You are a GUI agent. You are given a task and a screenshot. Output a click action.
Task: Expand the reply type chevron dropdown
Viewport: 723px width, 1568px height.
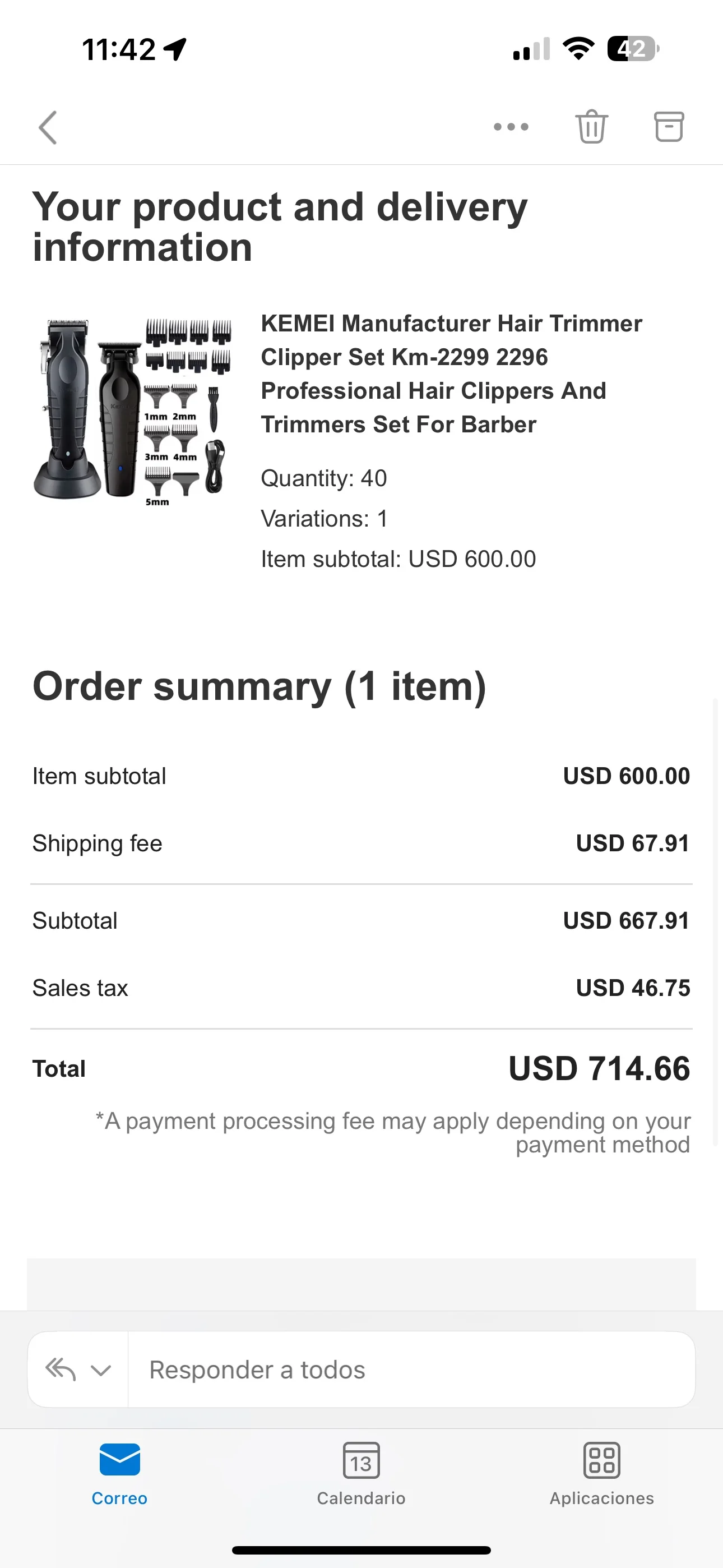pos(100,1370)
